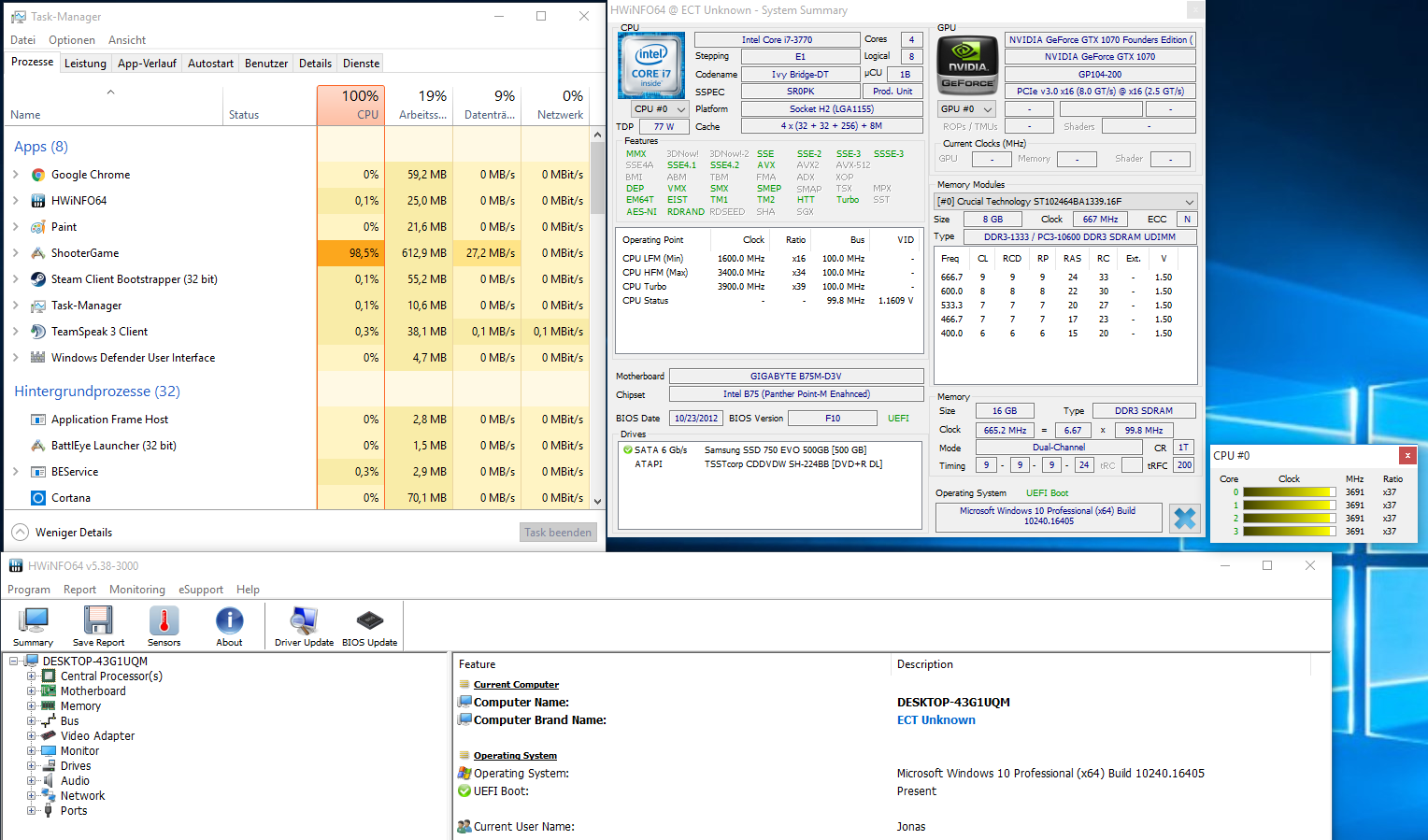Select the TeamSpeak 3 Client icon
The height and width of the screenshot is (840, 1428).
(38, 332)
